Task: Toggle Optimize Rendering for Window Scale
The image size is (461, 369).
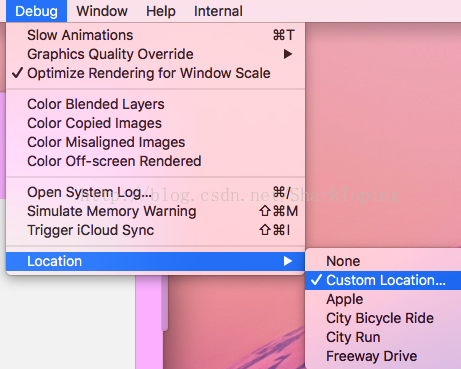Action: pos(155,73)
